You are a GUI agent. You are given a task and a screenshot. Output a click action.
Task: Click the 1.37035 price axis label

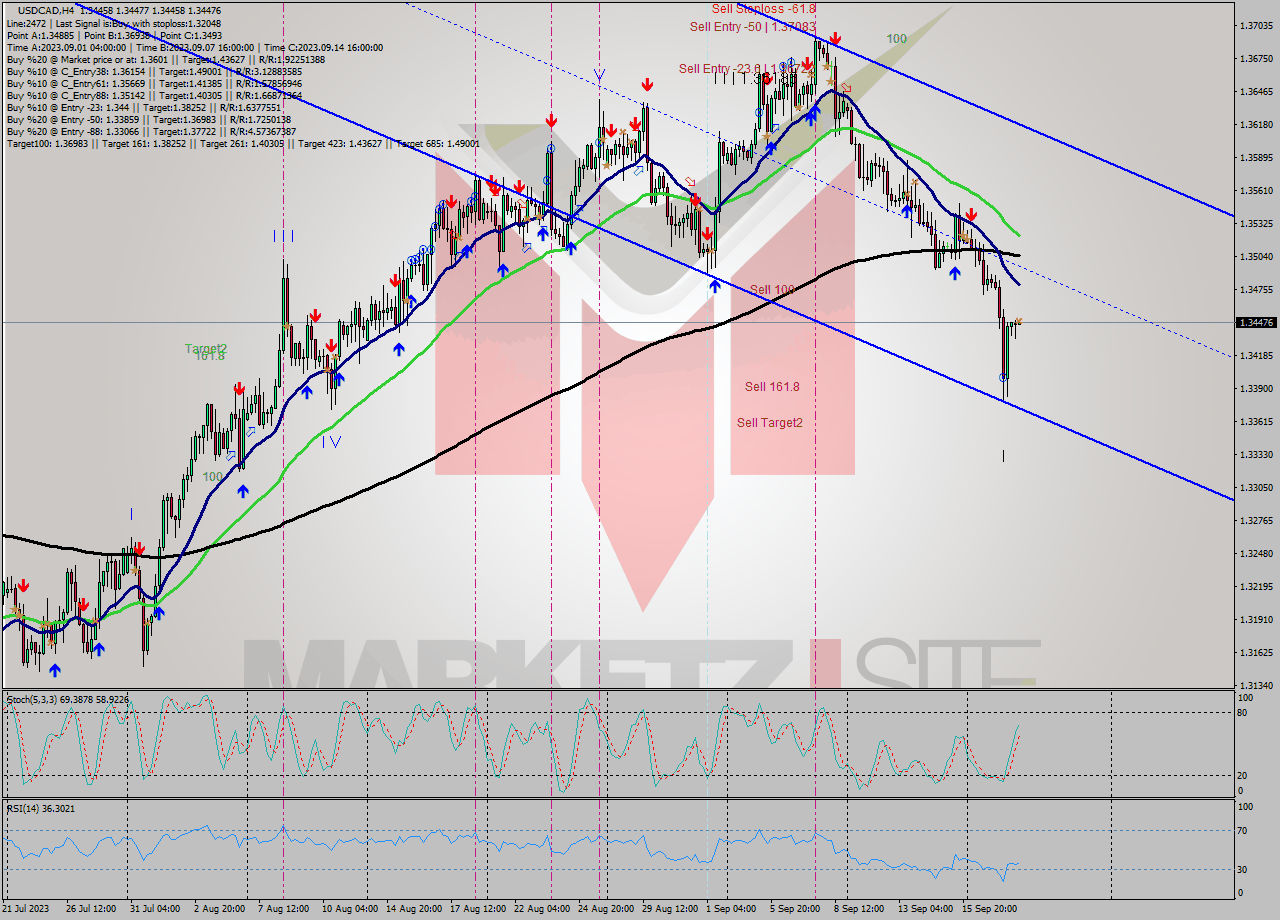coord(1255,25)
